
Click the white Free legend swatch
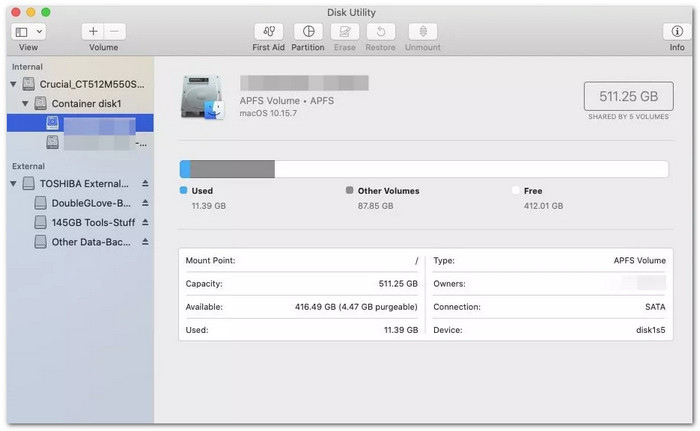[x=516, y=190]
